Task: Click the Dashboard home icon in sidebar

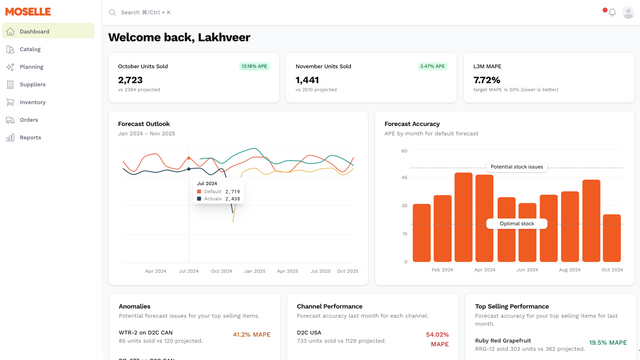Action: [x=10, y=31]
